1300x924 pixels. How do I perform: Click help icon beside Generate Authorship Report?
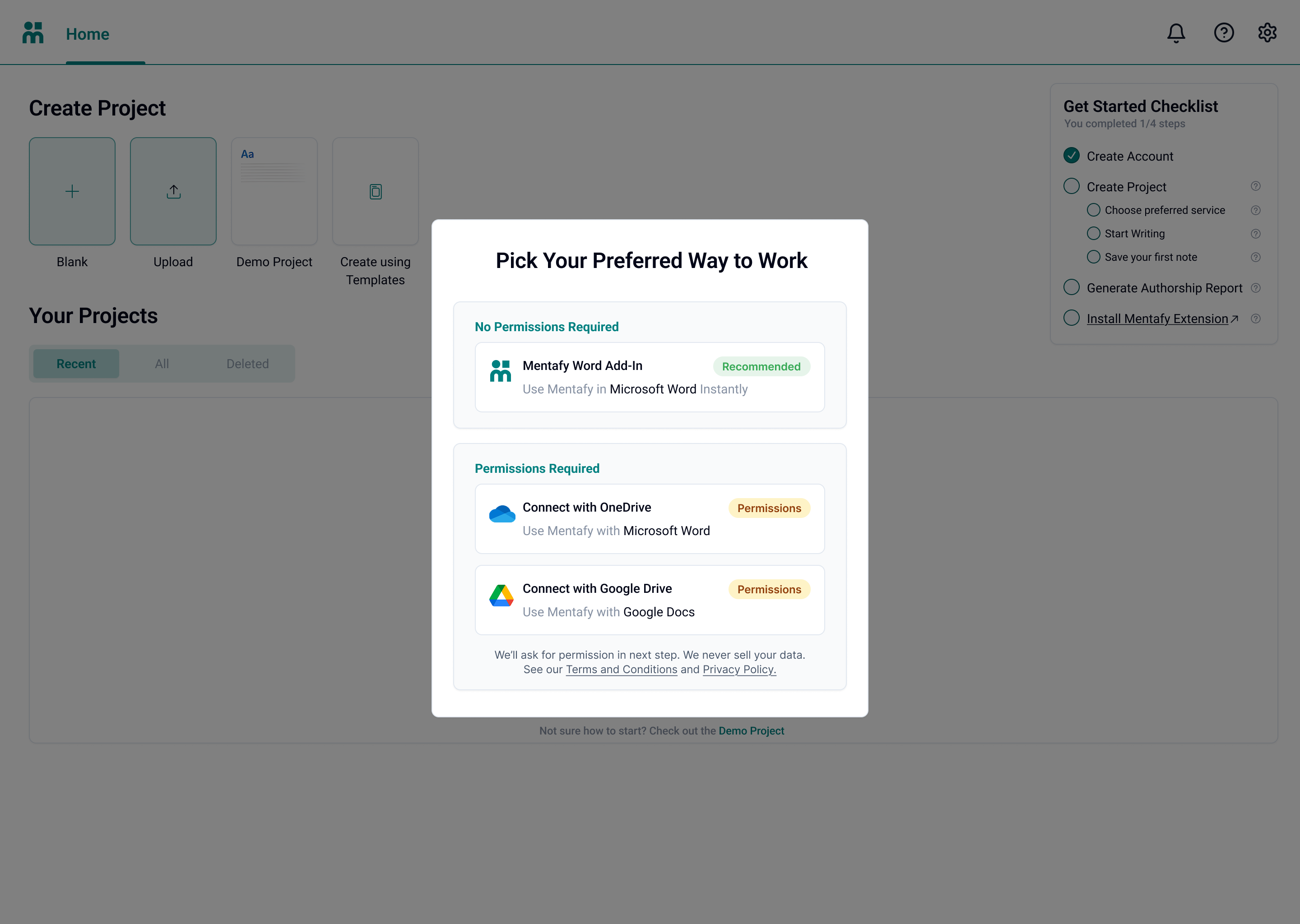coord(1256,288)
